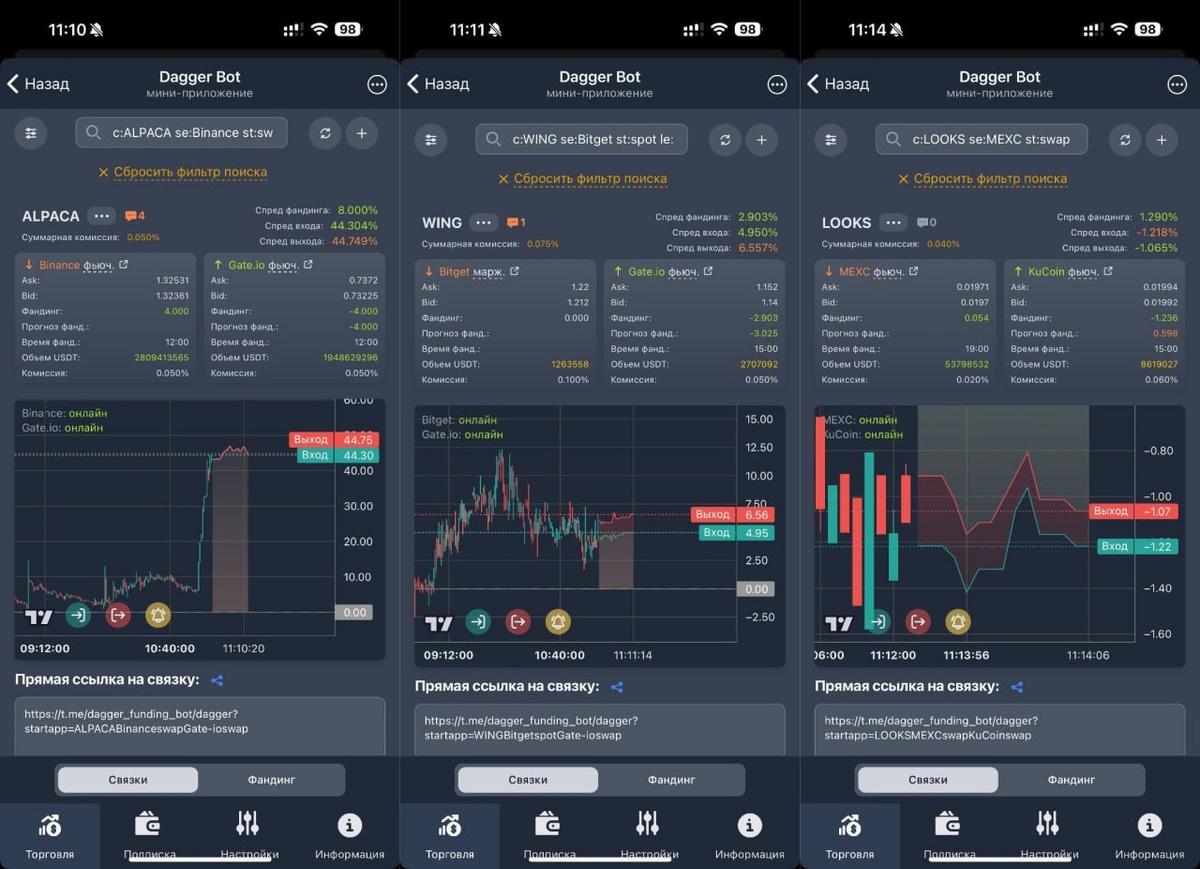Select Фандинг segment in ALPACA screen
The width and height of the screenshot is (1200, 869).
click(271, 780)
